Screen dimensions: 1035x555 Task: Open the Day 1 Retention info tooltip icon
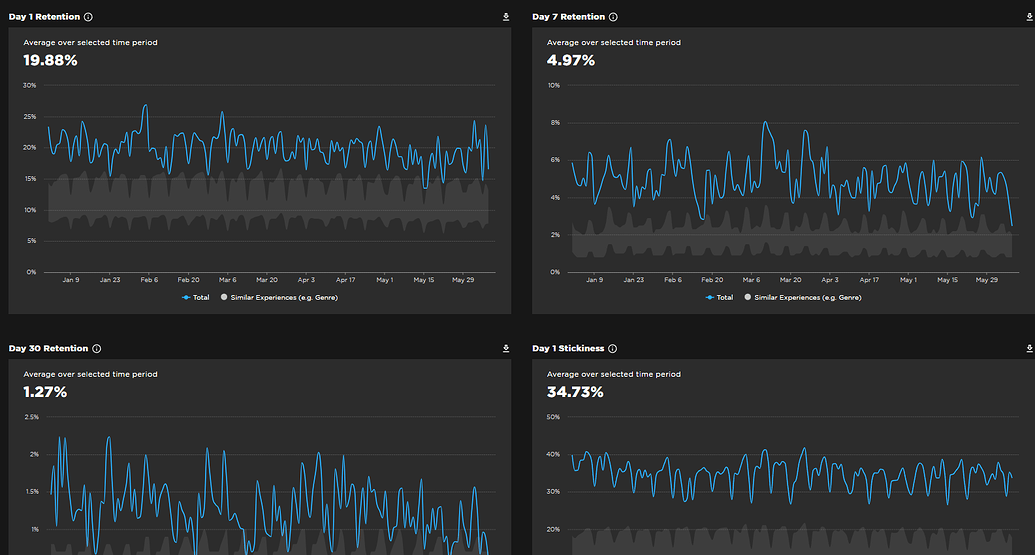tap(89, 17)
